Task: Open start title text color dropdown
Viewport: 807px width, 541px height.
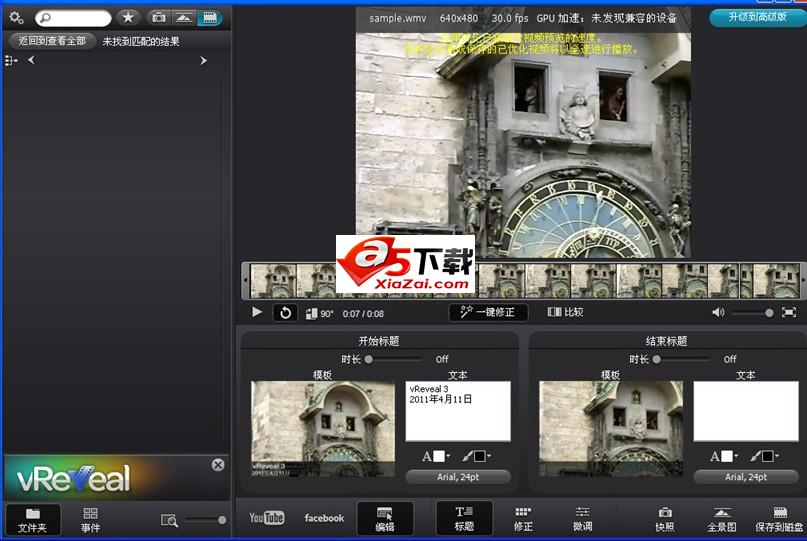Action: [436, 456]
